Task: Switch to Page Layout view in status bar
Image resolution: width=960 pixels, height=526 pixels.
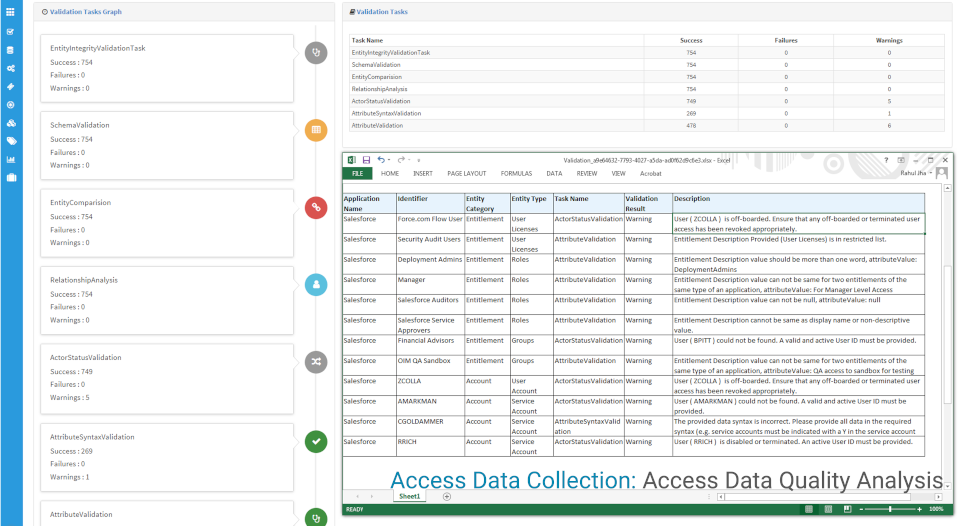Action: point(828,509)
